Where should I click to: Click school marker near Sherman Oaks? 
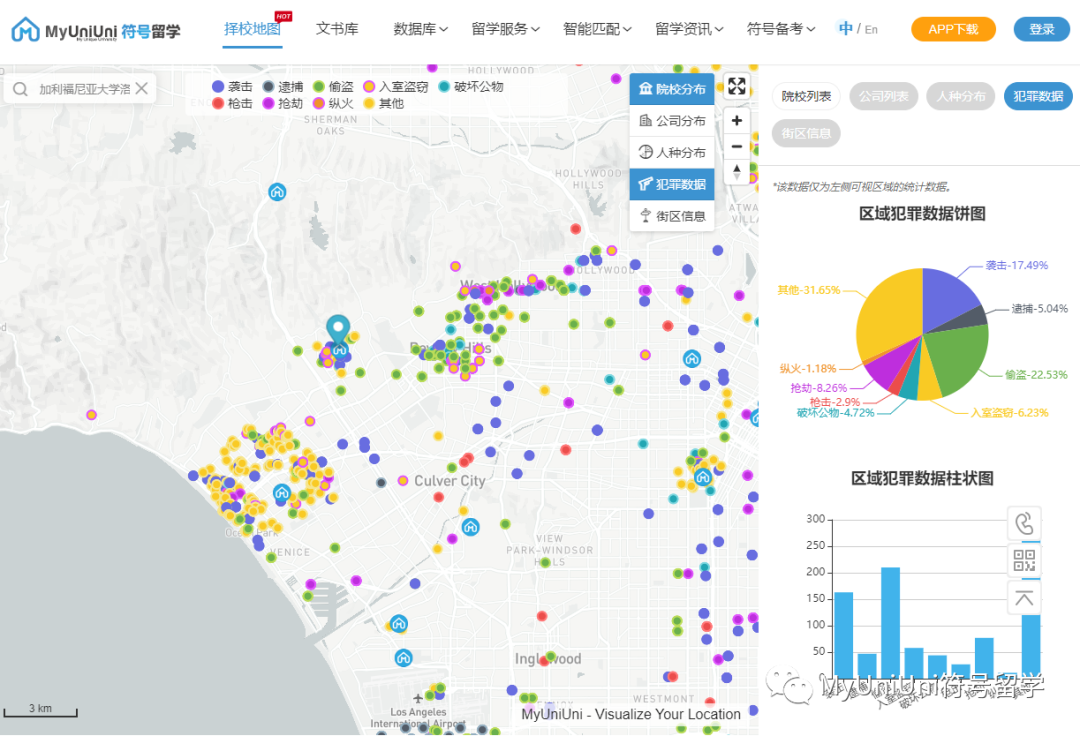(x=277, y=191)
